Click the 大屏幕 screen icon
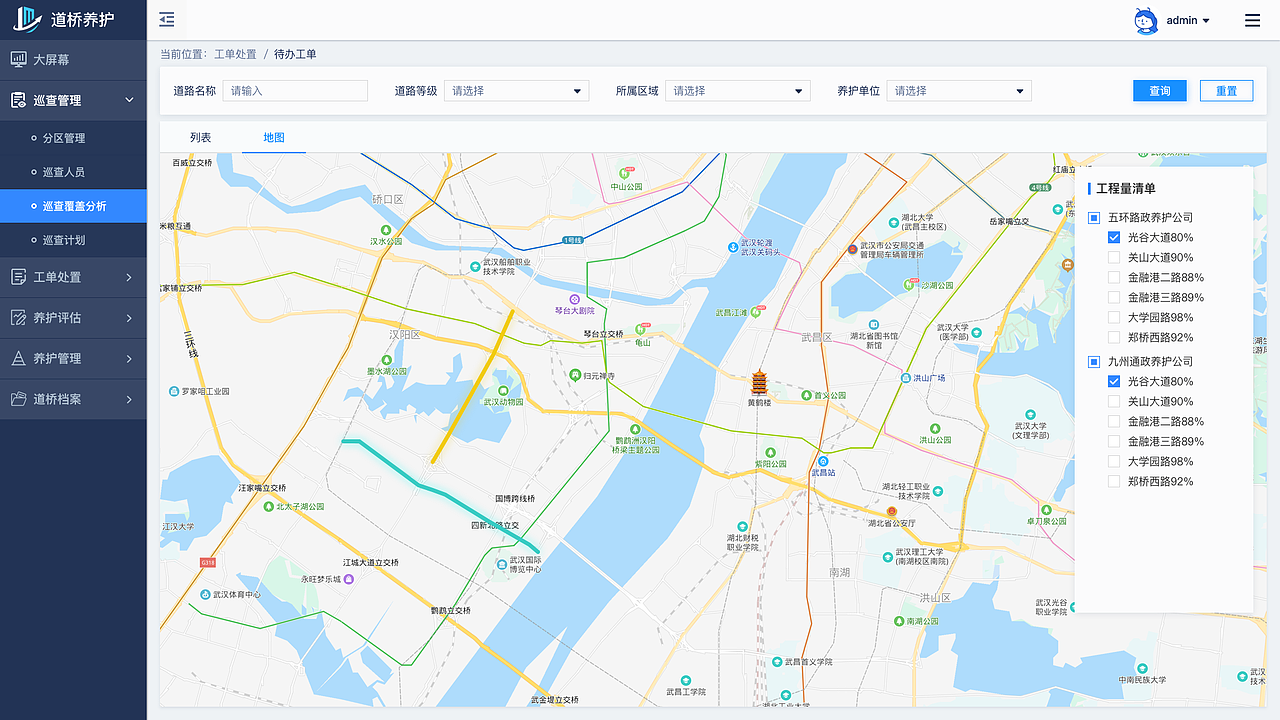Screen dimensions: 1280x720 18,60
